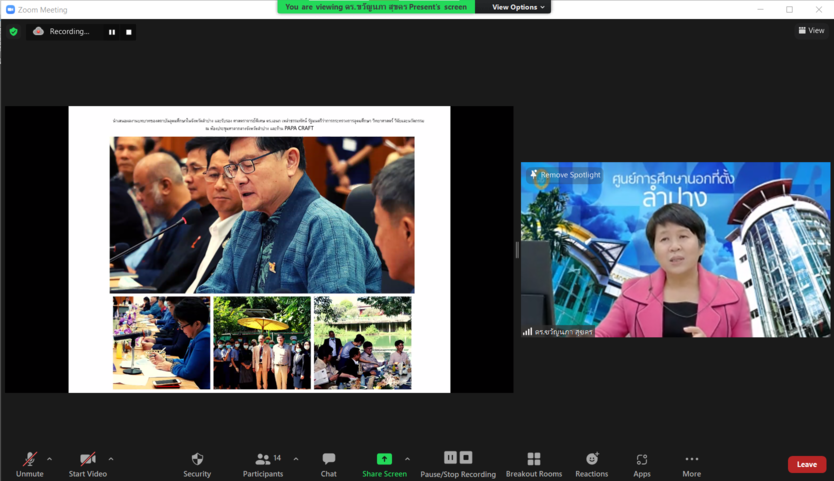Click the green encryption shield icon

[13, 32]
